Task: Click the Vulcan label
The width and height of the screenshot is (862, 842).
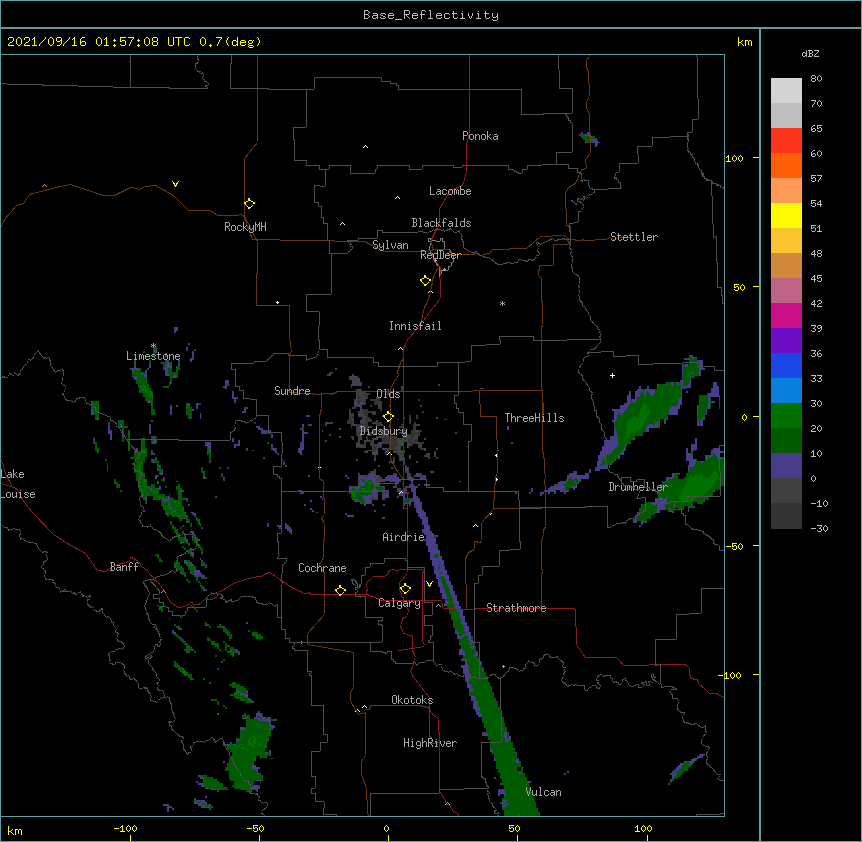Action: pos(543,792)
